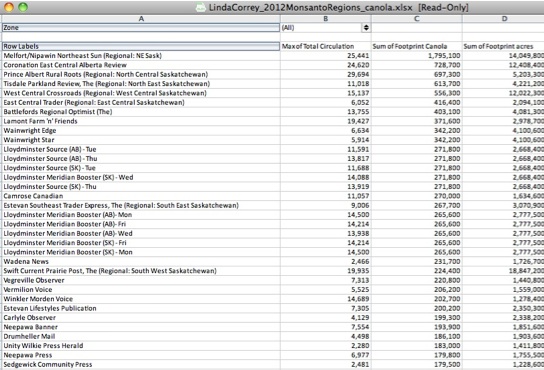
Task: Select canola footprint value 416,400
Action: pos(447,102)
